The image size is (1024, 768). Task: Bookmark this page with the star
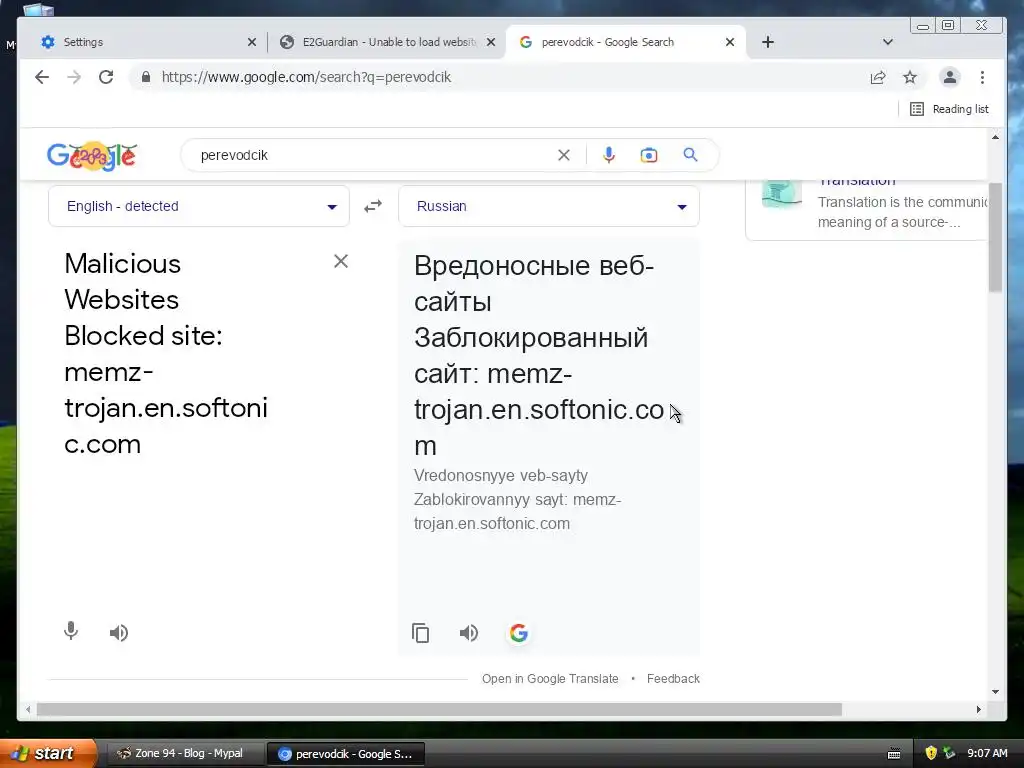coord(910,77)
